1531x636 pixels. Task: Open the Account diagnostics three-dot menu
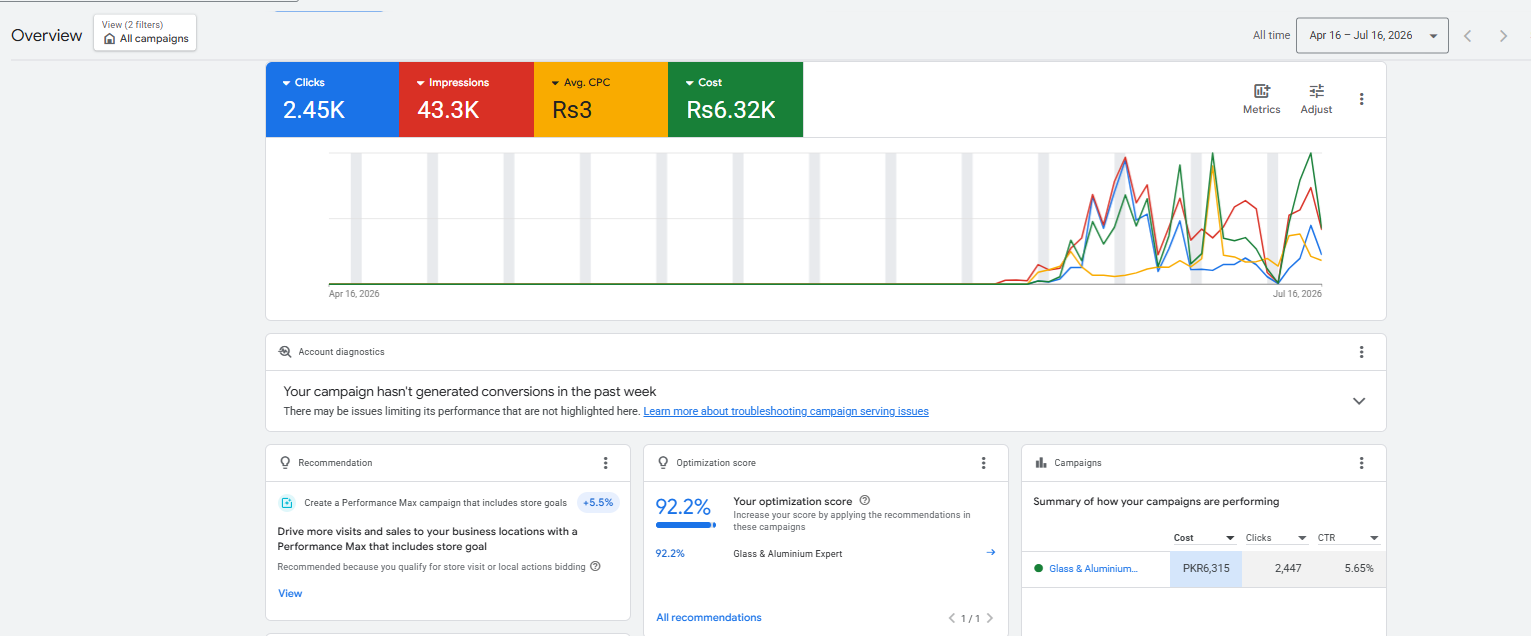[x=1361, y=352]
